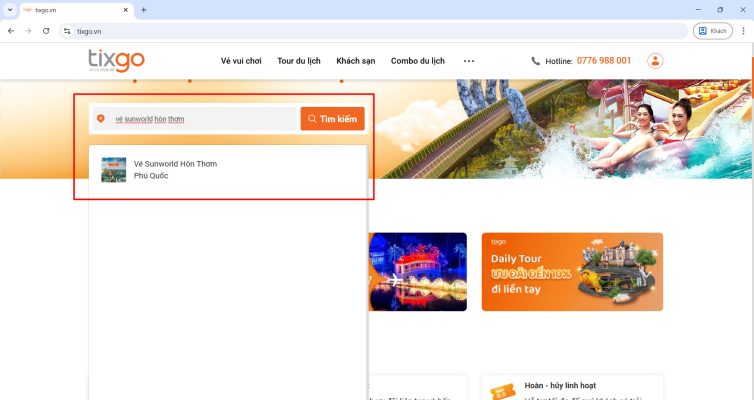Screen dimensions: 754x400
Task: Open Combo du lịch navigation item
Action: (x=418, y=61)
